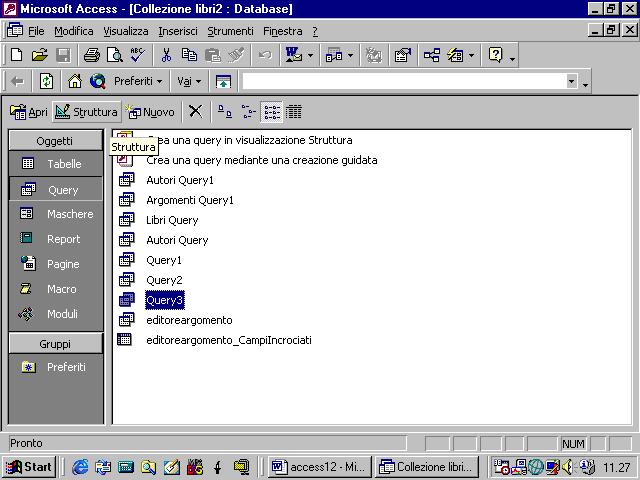Open the File menu
The image size is (640, 480).
[x=36, y=31]
